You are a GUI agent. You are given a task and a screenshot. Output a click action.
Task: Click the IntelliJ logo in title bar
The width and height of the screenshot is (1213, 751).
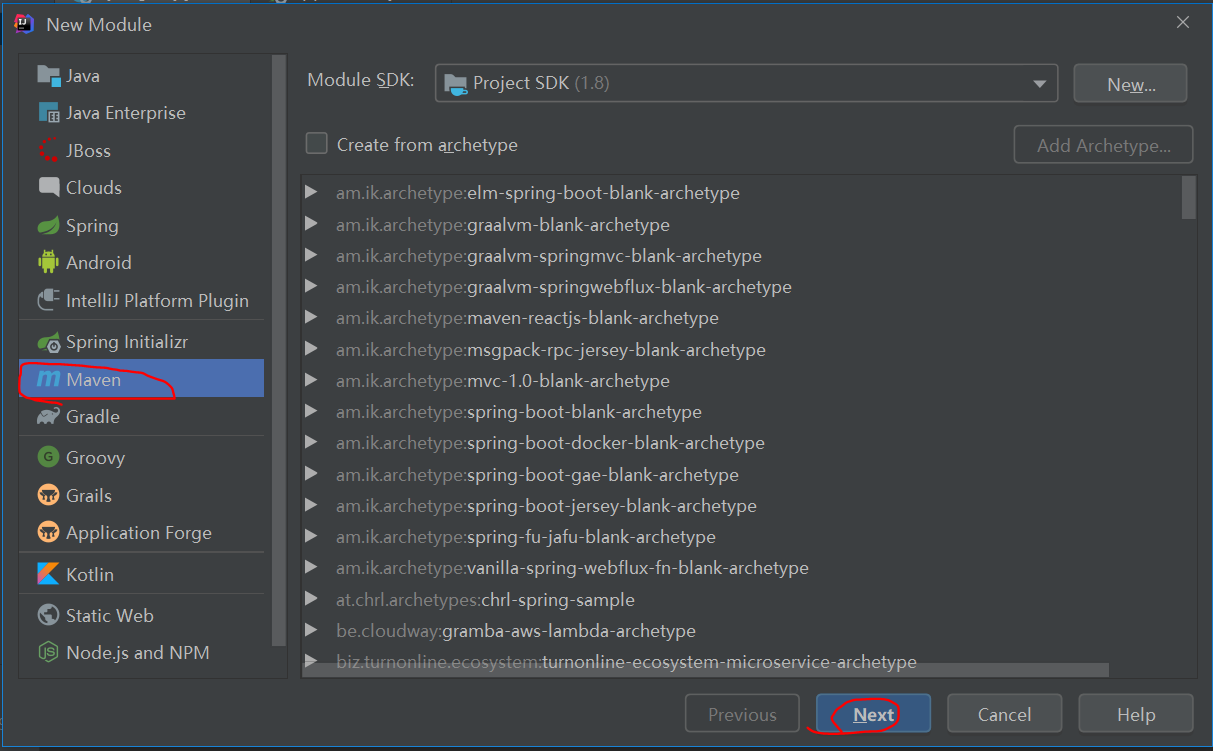[x=25, y=24]
